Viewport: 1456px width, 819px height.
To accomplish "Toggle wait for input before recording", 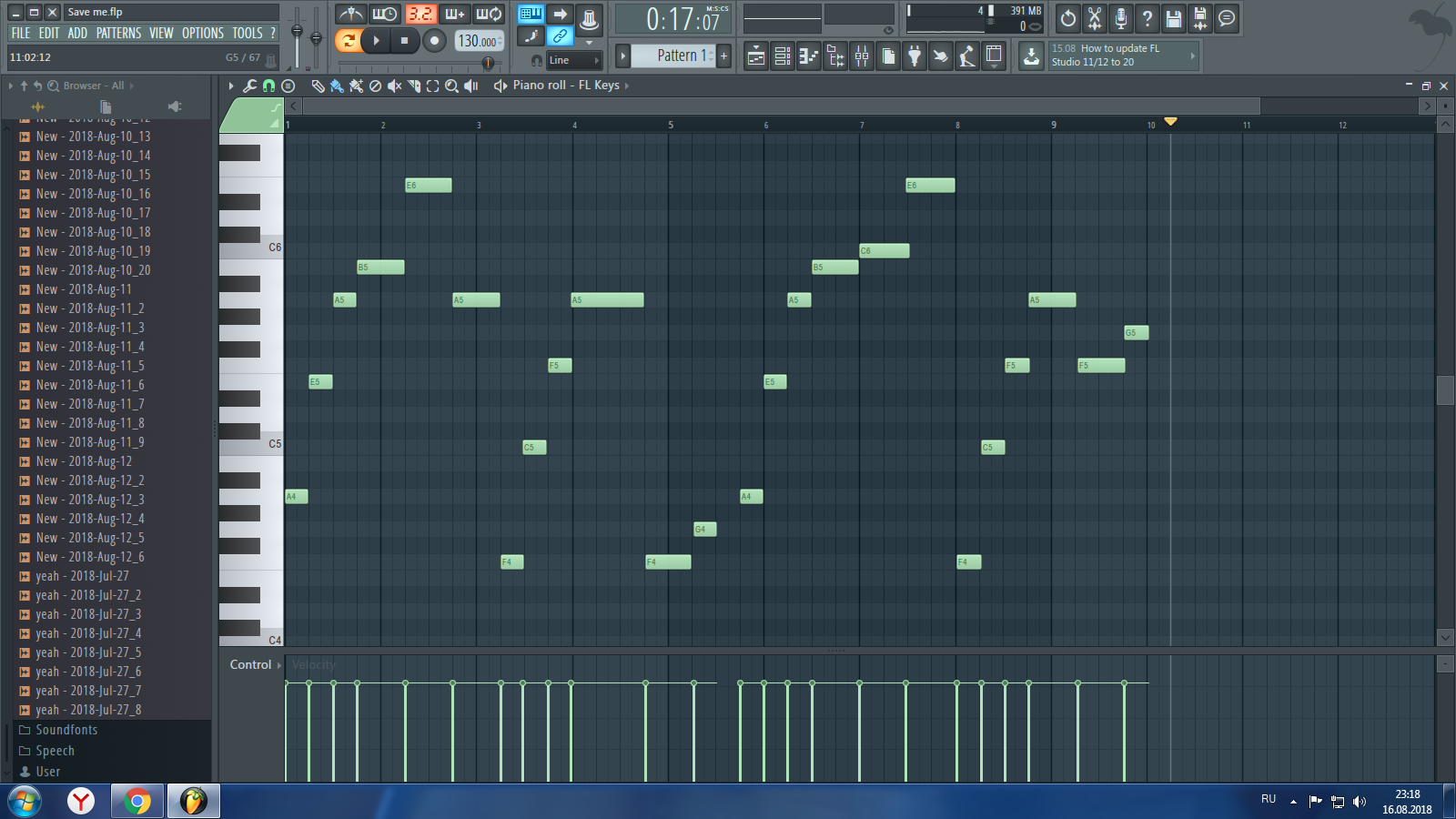I will [x=385, y=14].
